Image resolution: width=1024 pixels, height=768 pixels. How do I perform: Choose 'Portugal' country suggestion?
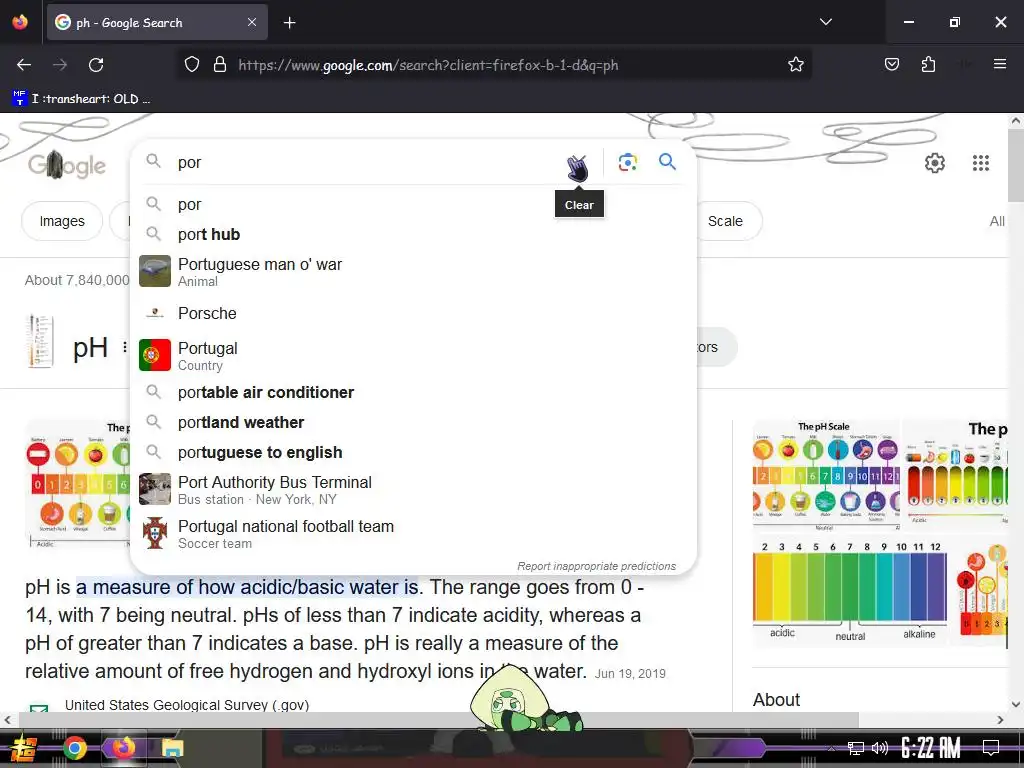413,355
